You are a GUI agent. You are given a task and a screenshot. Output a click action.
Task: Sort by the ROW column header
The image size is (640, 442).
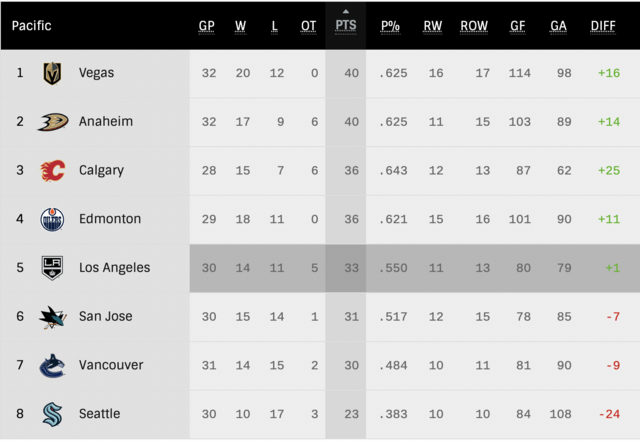(x=474, y=26)
